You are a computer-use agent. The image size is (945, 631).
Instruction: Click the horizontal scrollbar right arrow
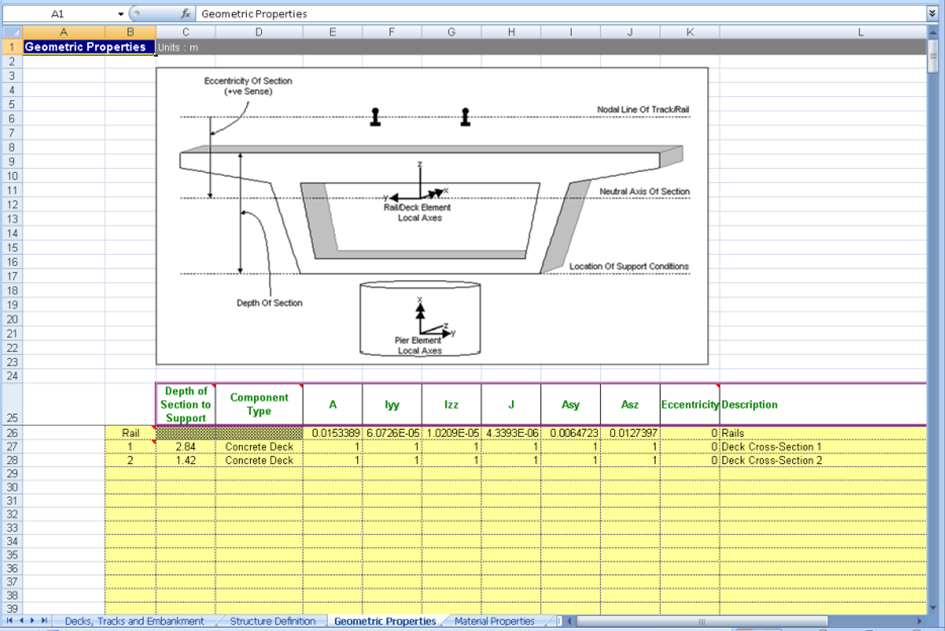920,621
